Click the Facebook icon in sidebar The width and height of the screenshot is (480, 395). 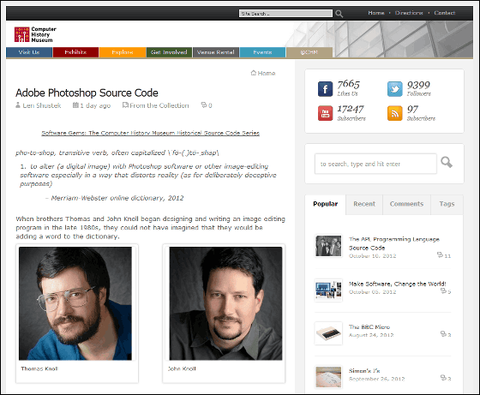coord(325,89)
